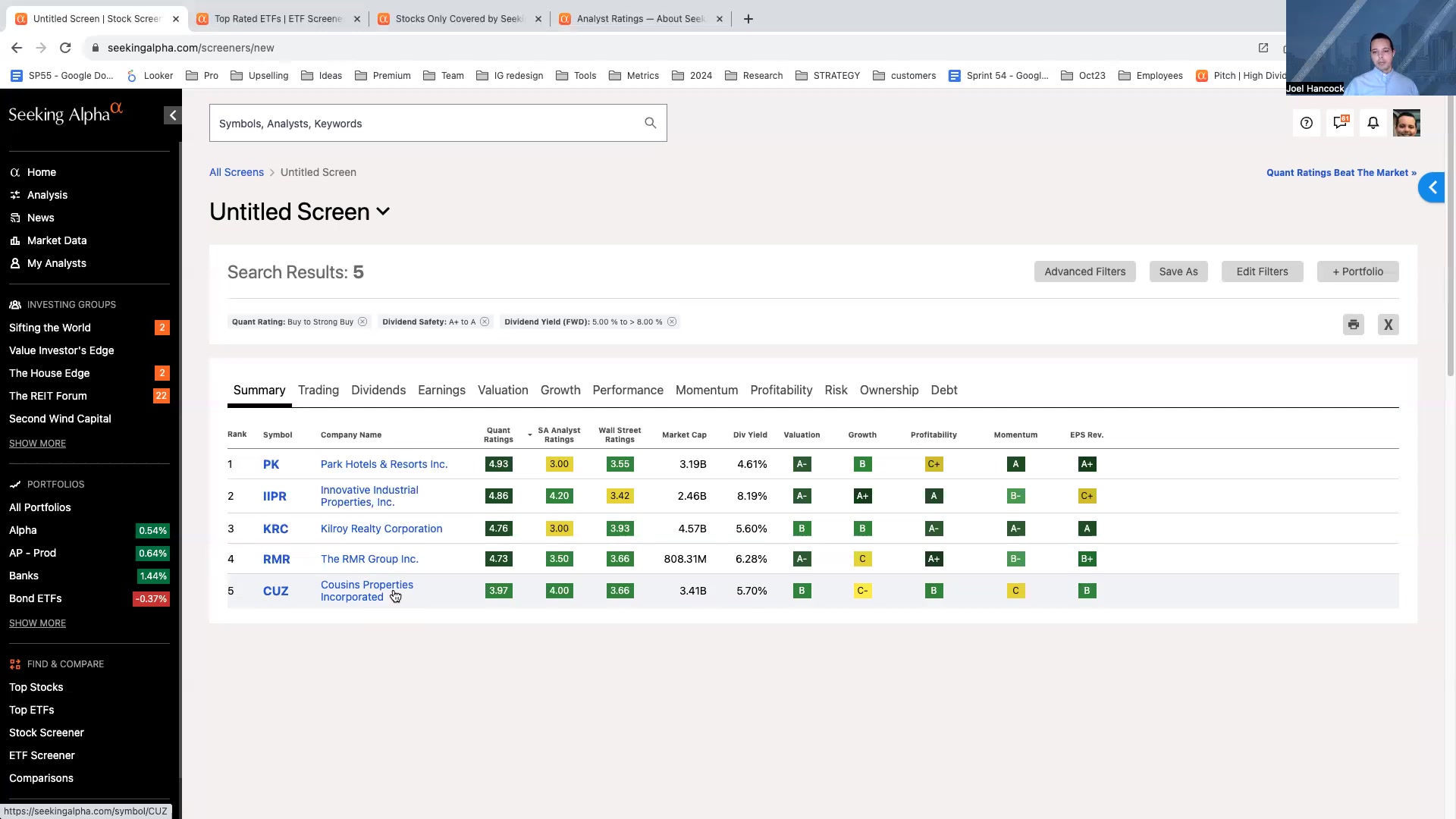The height and width of the screenshot is (819, 1456).
Task: Remove the Dividend Yield filter chip
Action: (x=672, y=322)
